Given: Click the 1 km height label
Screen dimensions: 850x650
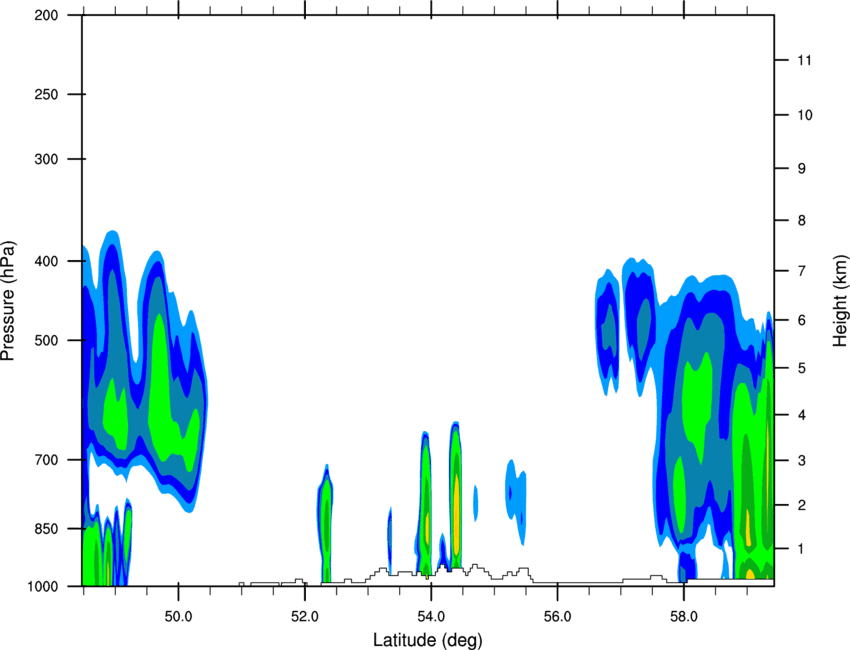Looking at the screenshot, I should (x=802, y=549).
